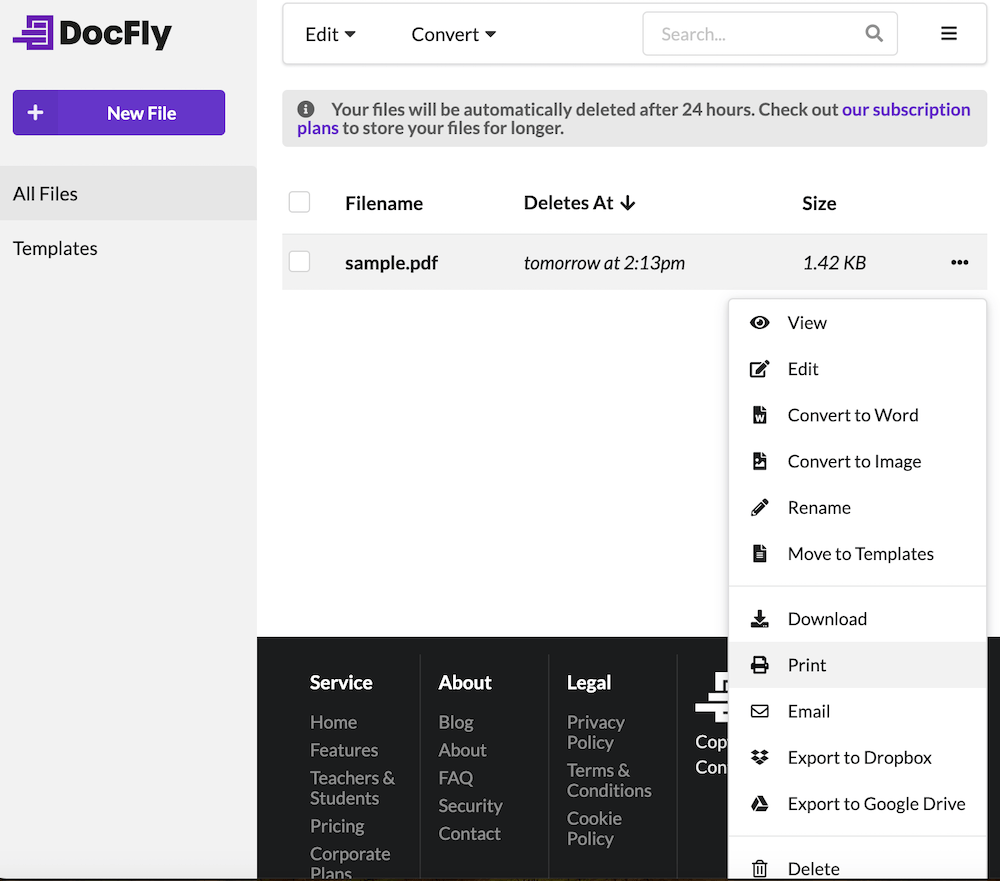Open the three-dots menu for sample.pdf

[x=959, y=262]
